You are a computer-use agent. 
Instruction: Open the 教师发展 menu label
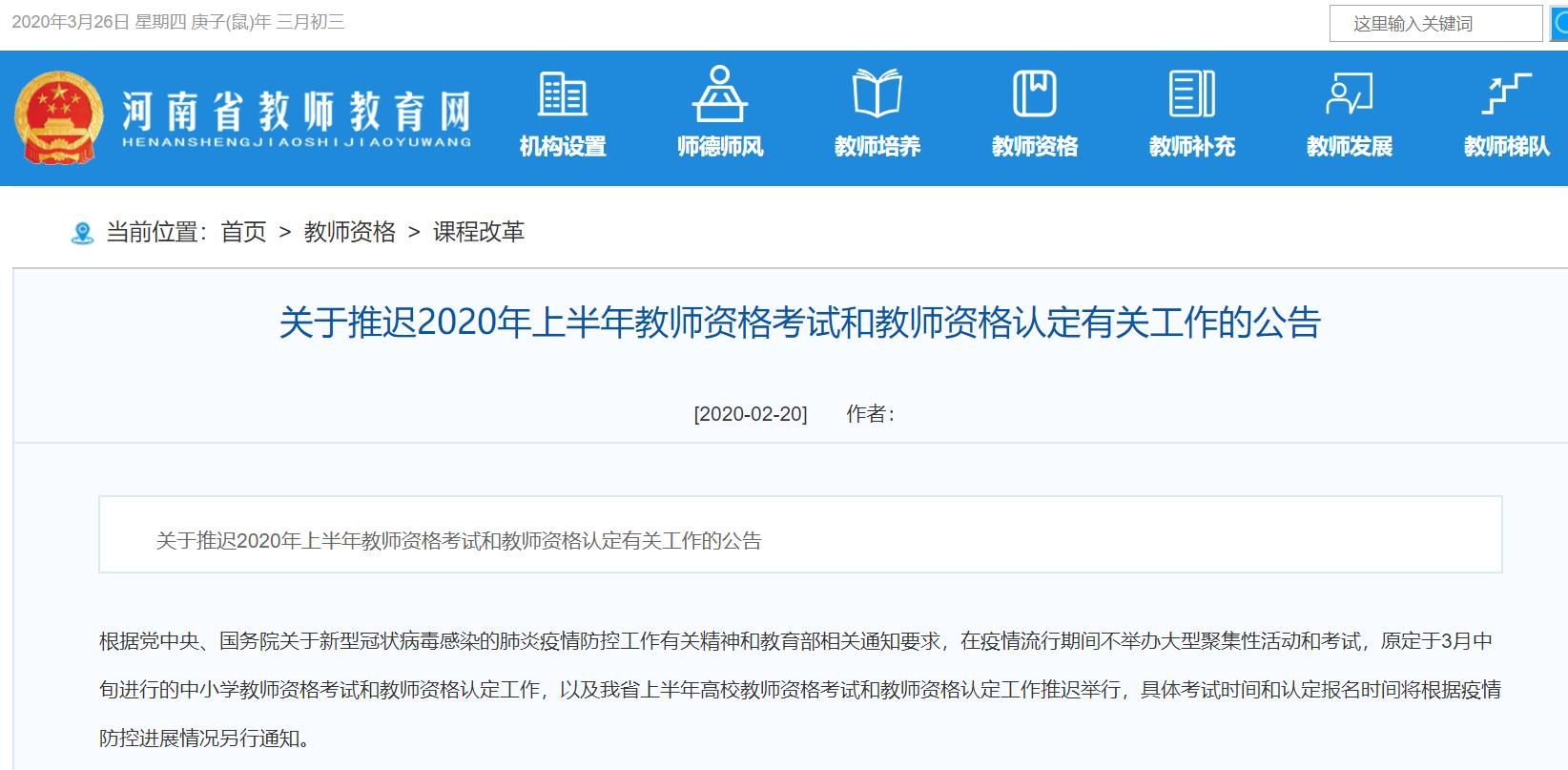pyautogui.click(x=1350, y=147)
